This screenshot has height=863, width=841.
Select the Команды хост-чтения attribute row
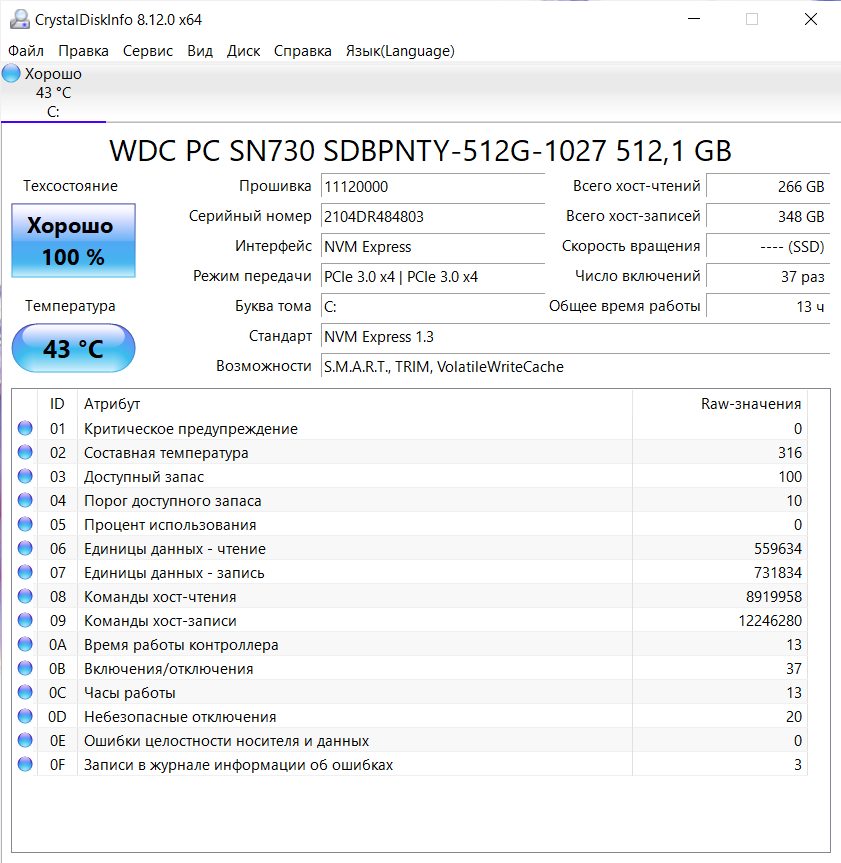(410, 596)
